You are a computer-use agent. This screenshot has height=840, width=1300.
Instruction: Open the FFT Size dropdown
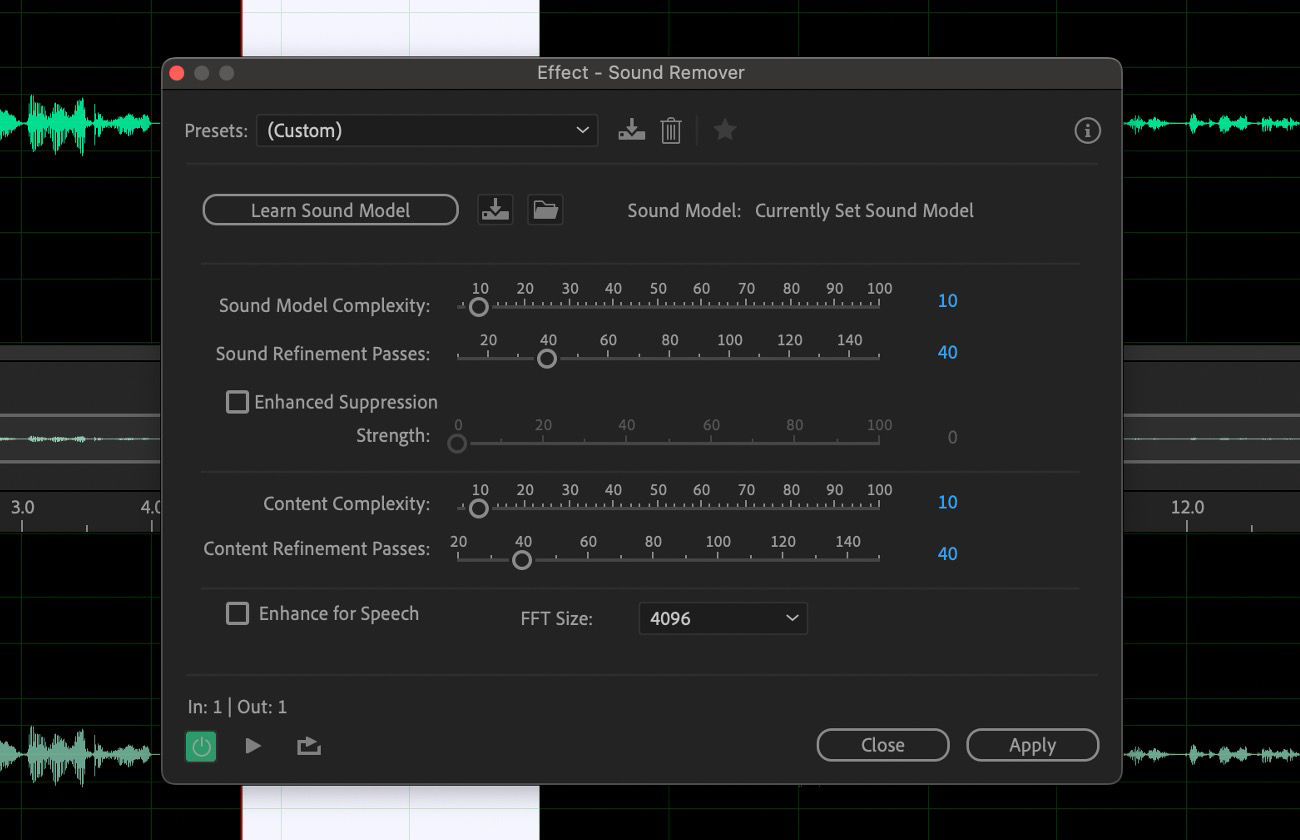coord(722,618)
